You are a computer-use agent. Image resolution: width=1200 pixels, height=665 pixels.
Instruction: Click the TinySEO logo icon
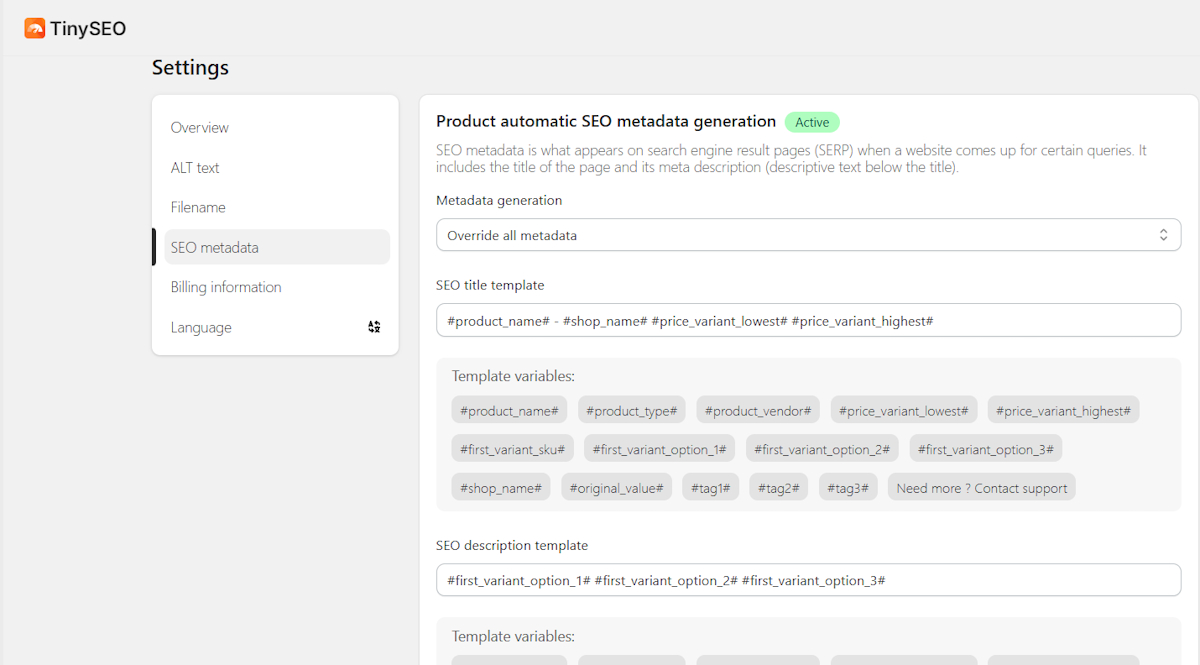[x=35, y=29]
